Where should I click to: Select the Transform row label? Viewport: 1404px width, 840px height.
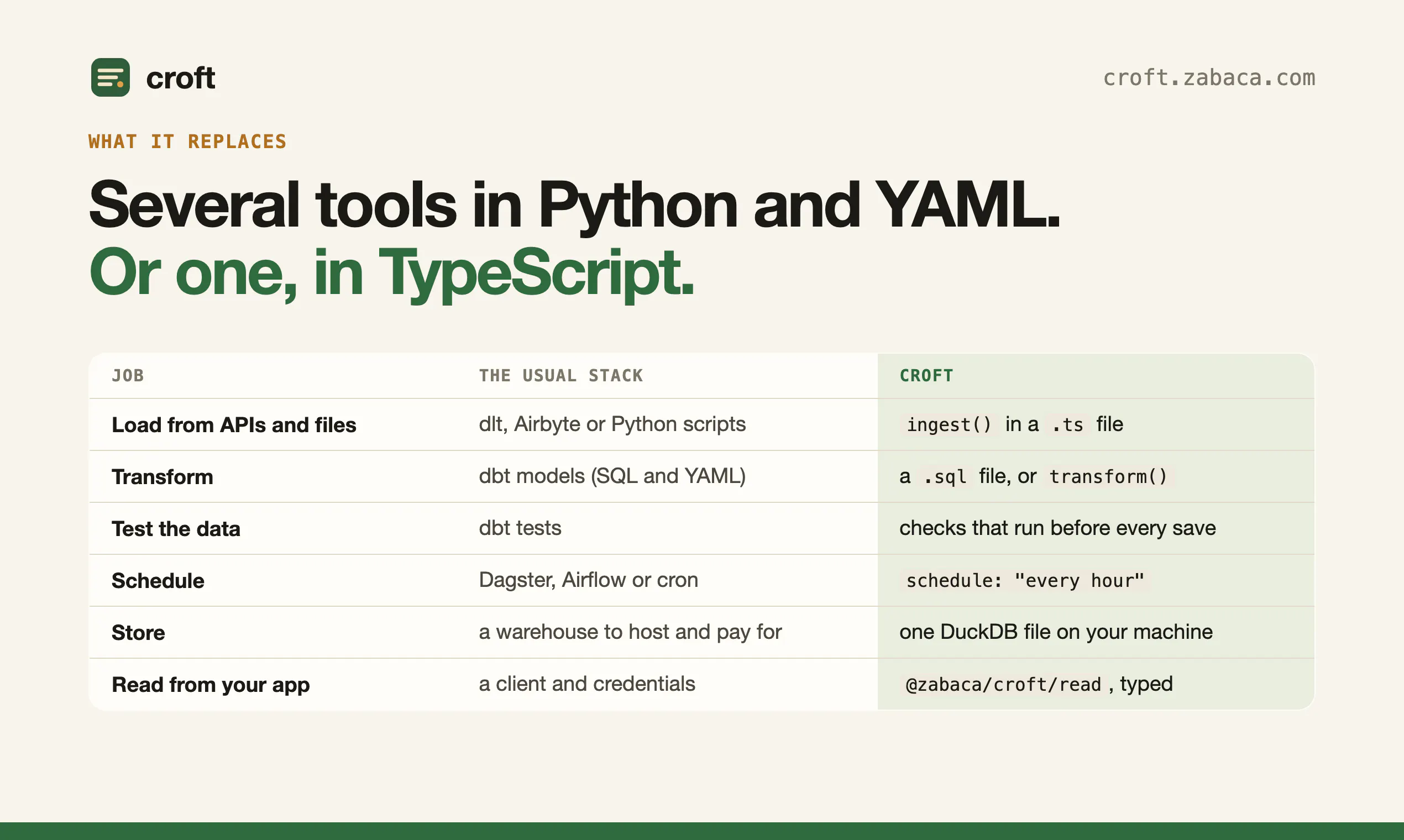tap(163, 476)
